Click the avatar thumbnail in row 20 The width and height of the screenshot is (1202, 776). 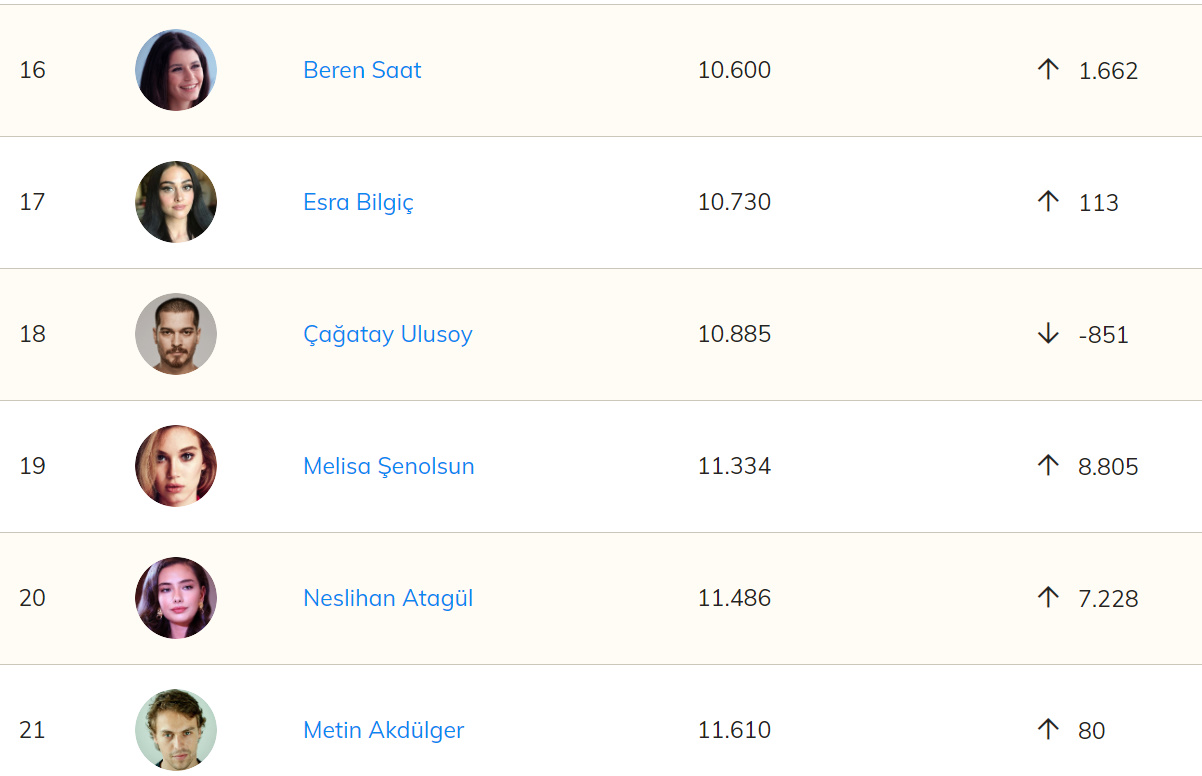(x=176, y=598)
